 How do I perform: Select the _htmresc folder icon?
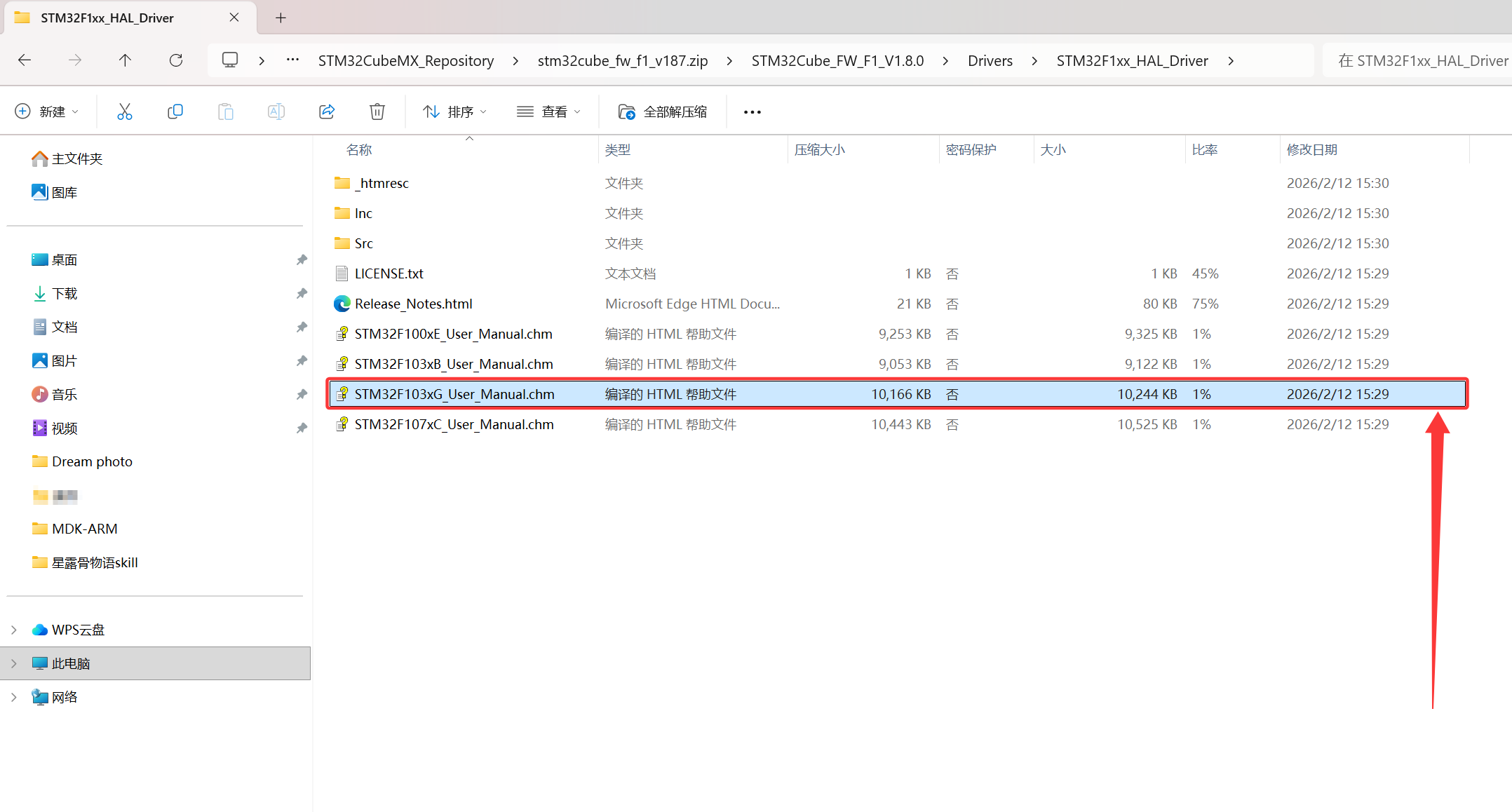(x=342, y=183)
